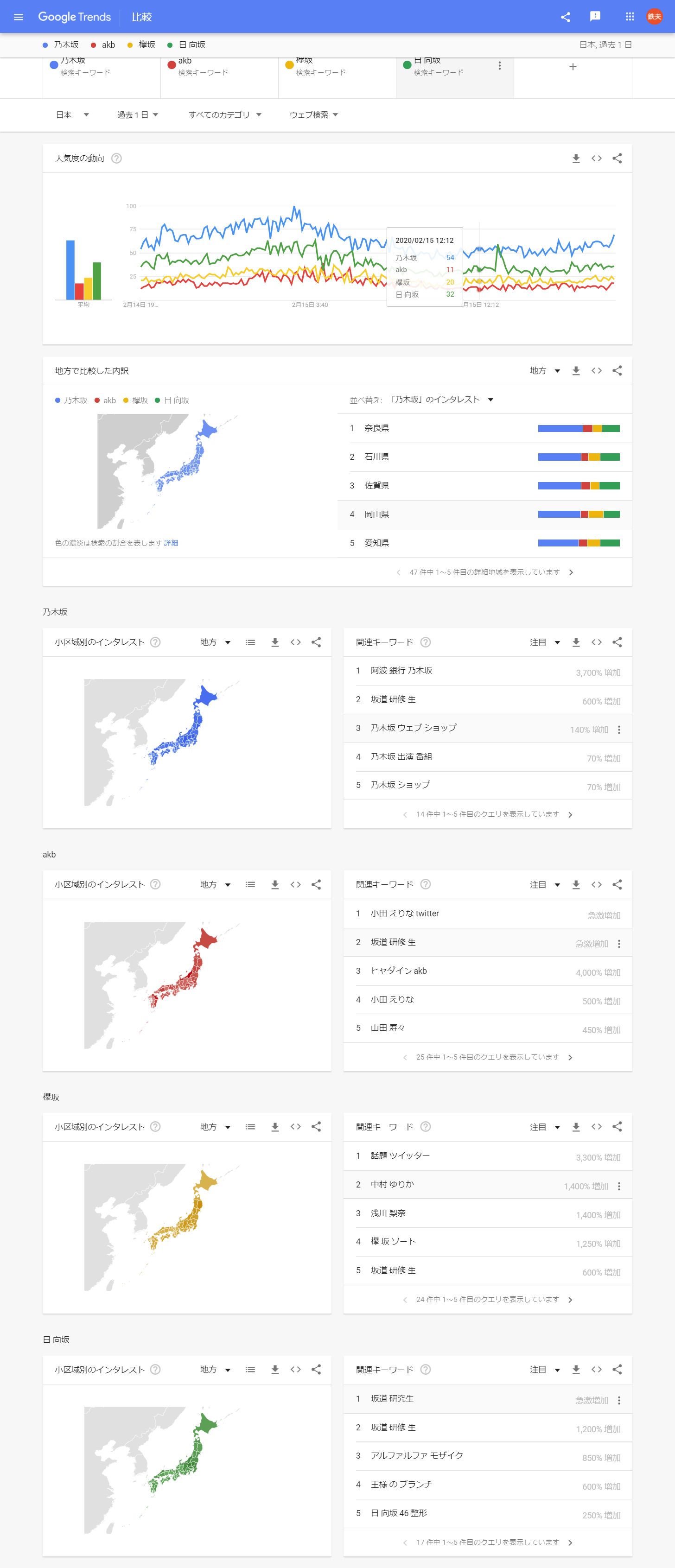This screenshot has width=675, height=1568.
Task: Click 奈良県 region row
Action: pyautogui.click(x=484, y=429)
